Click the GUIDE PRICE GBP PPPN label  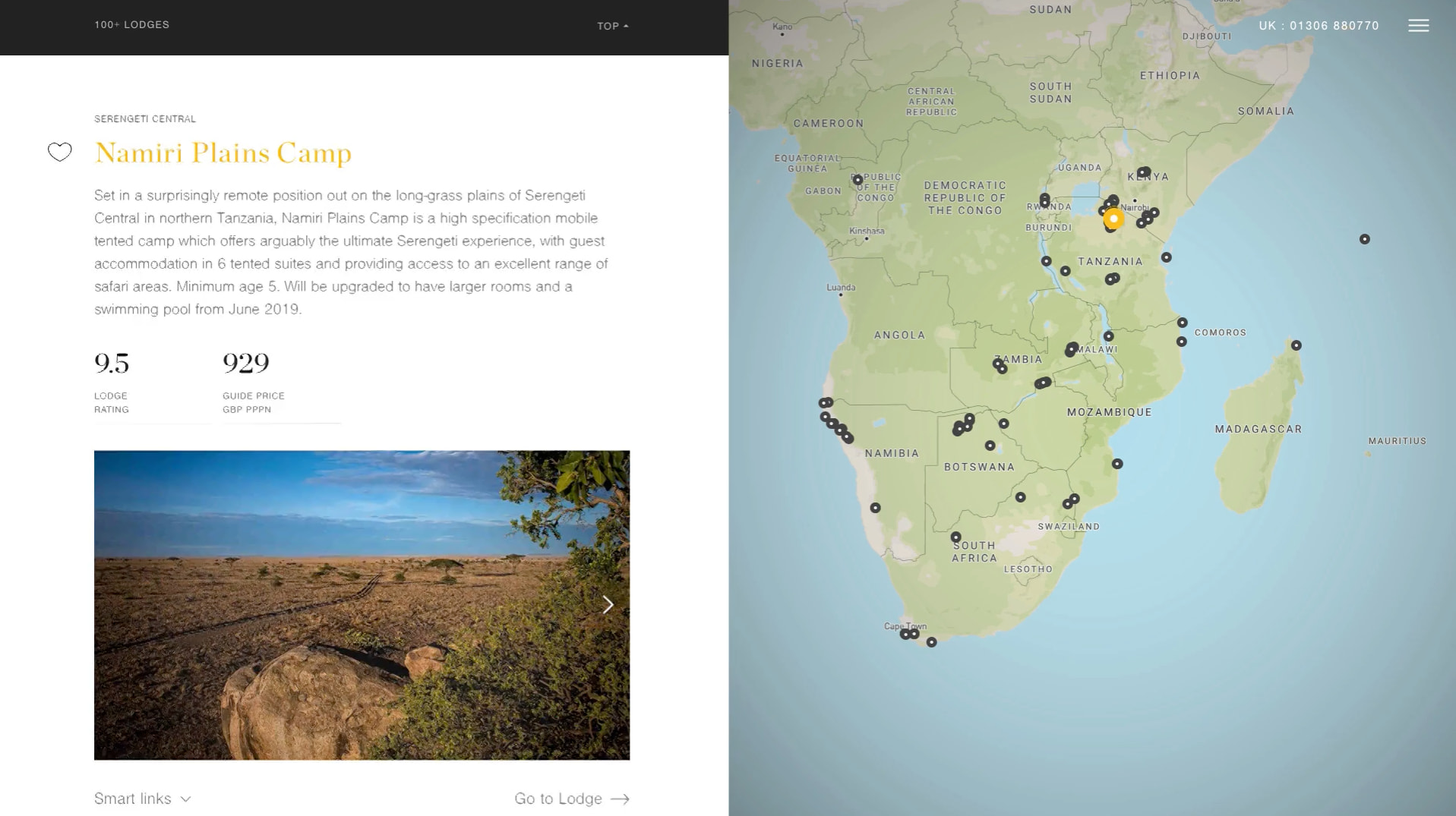[254, 402]
